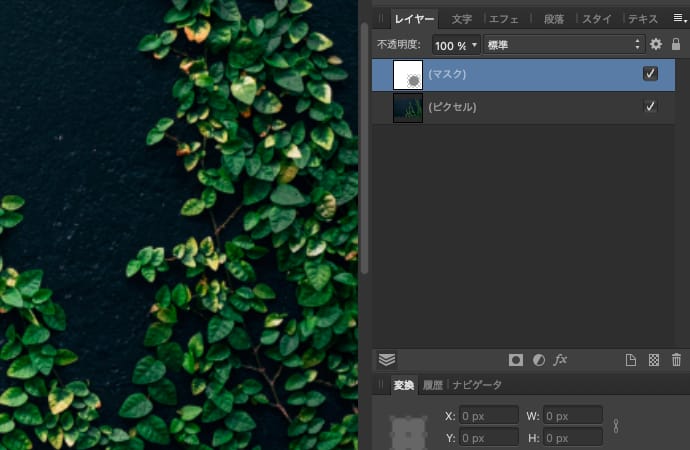Hide the (マスク) layer via its checkbox

650,74
